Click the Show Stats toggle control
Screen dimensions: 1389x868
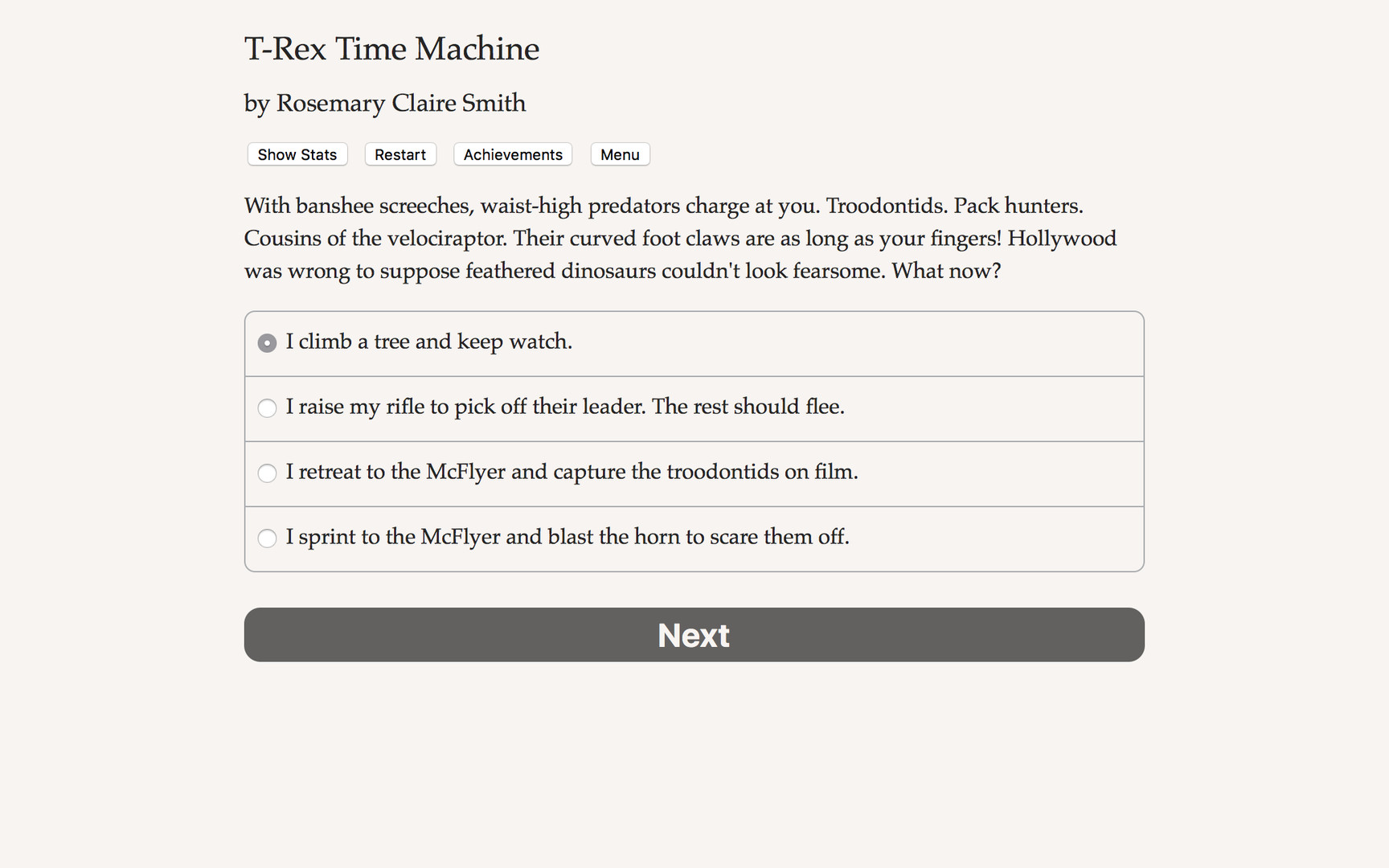tap(297, 154)
